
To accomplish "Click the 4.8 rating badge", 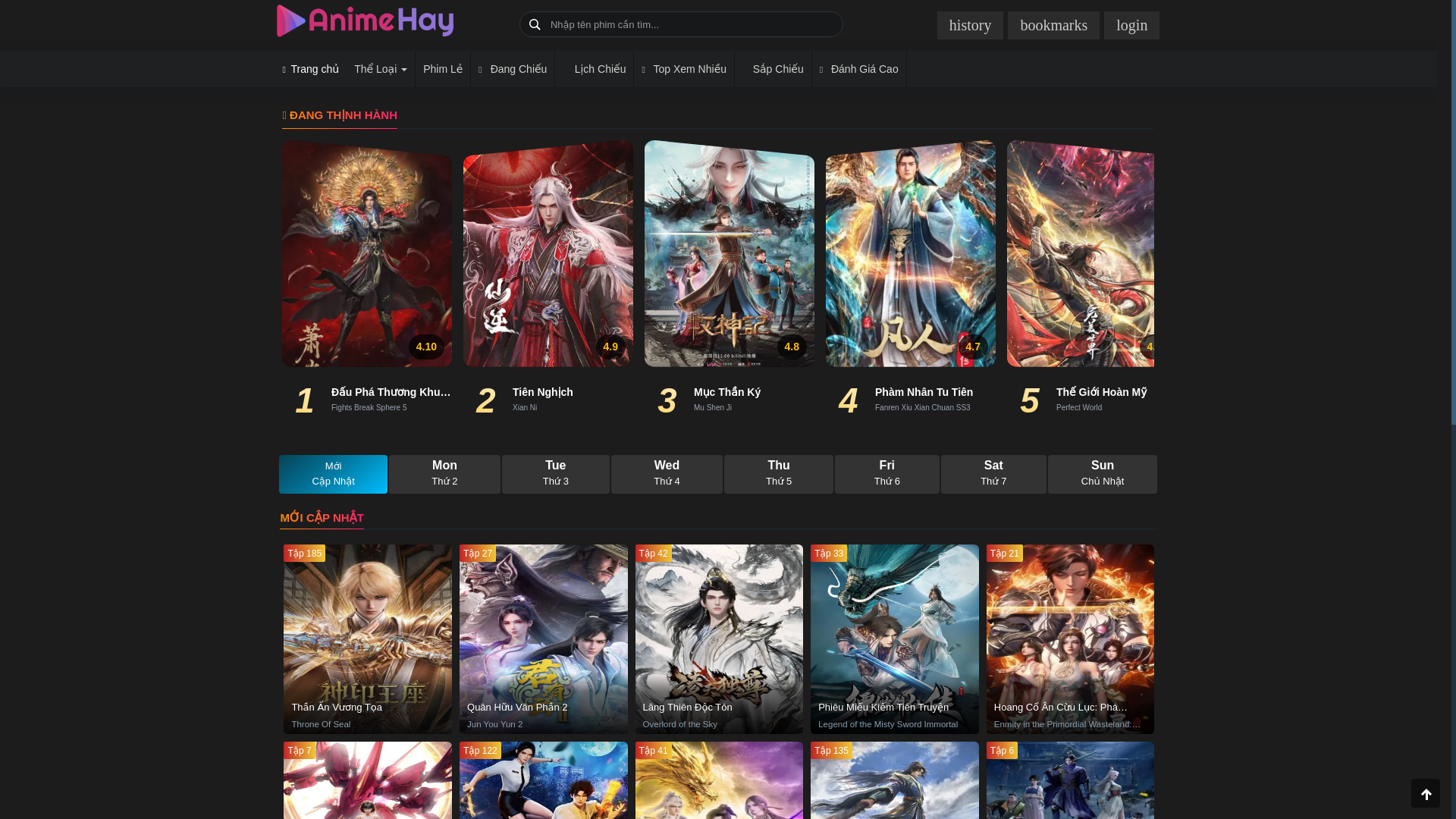I will [x=792, y=347].
